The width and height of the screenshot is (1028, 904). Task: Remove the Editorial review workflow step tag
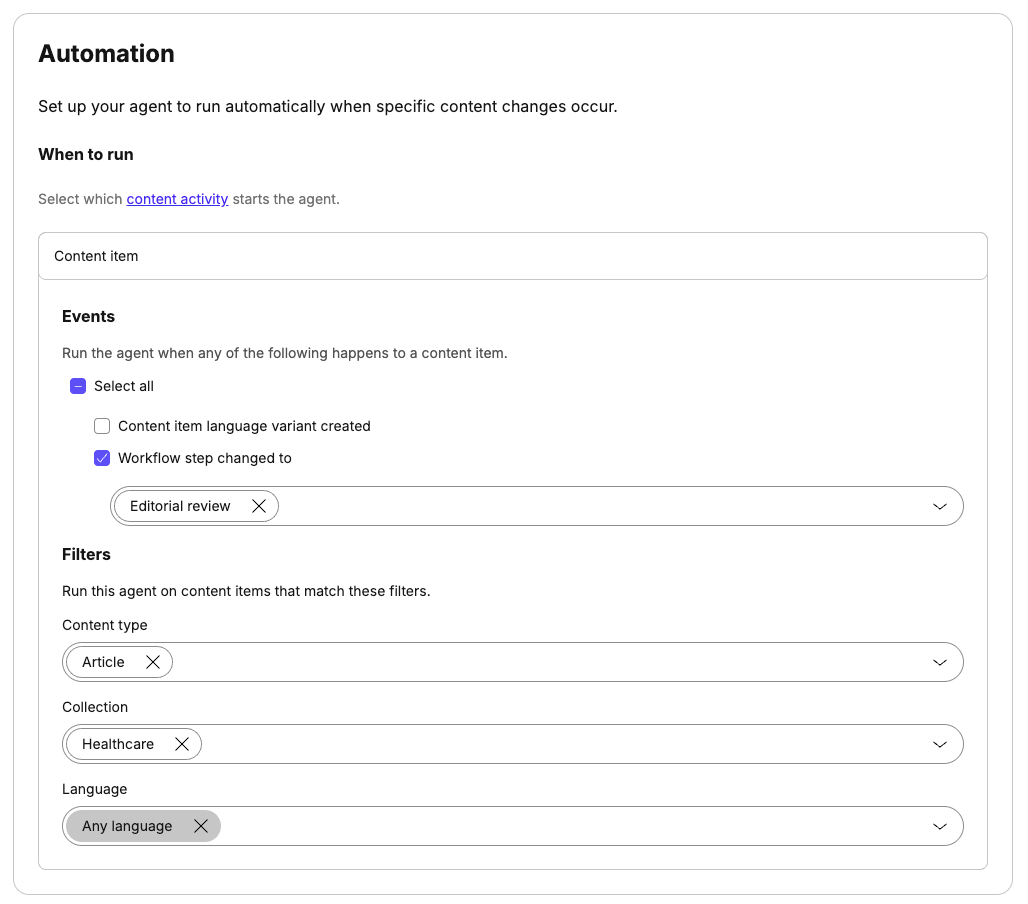coord(259,506)
